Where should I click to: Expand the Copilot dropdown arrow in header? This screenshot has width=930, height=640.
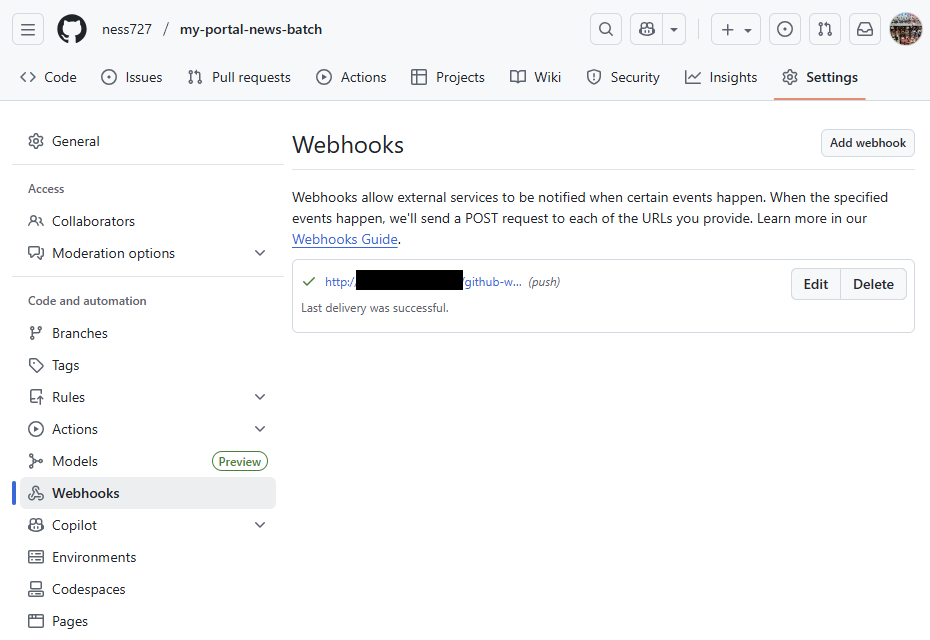tap(674, 29)
